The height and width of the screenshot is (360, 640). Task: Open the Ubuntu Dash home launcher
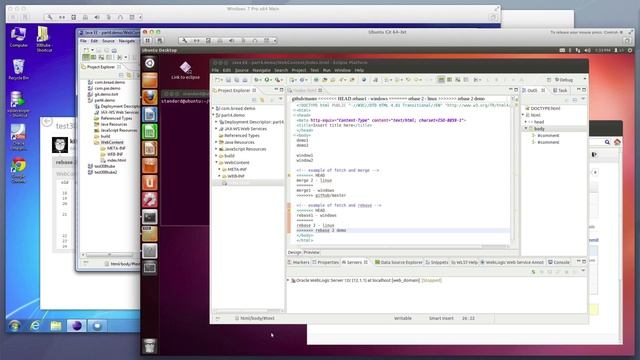point(149,63)
